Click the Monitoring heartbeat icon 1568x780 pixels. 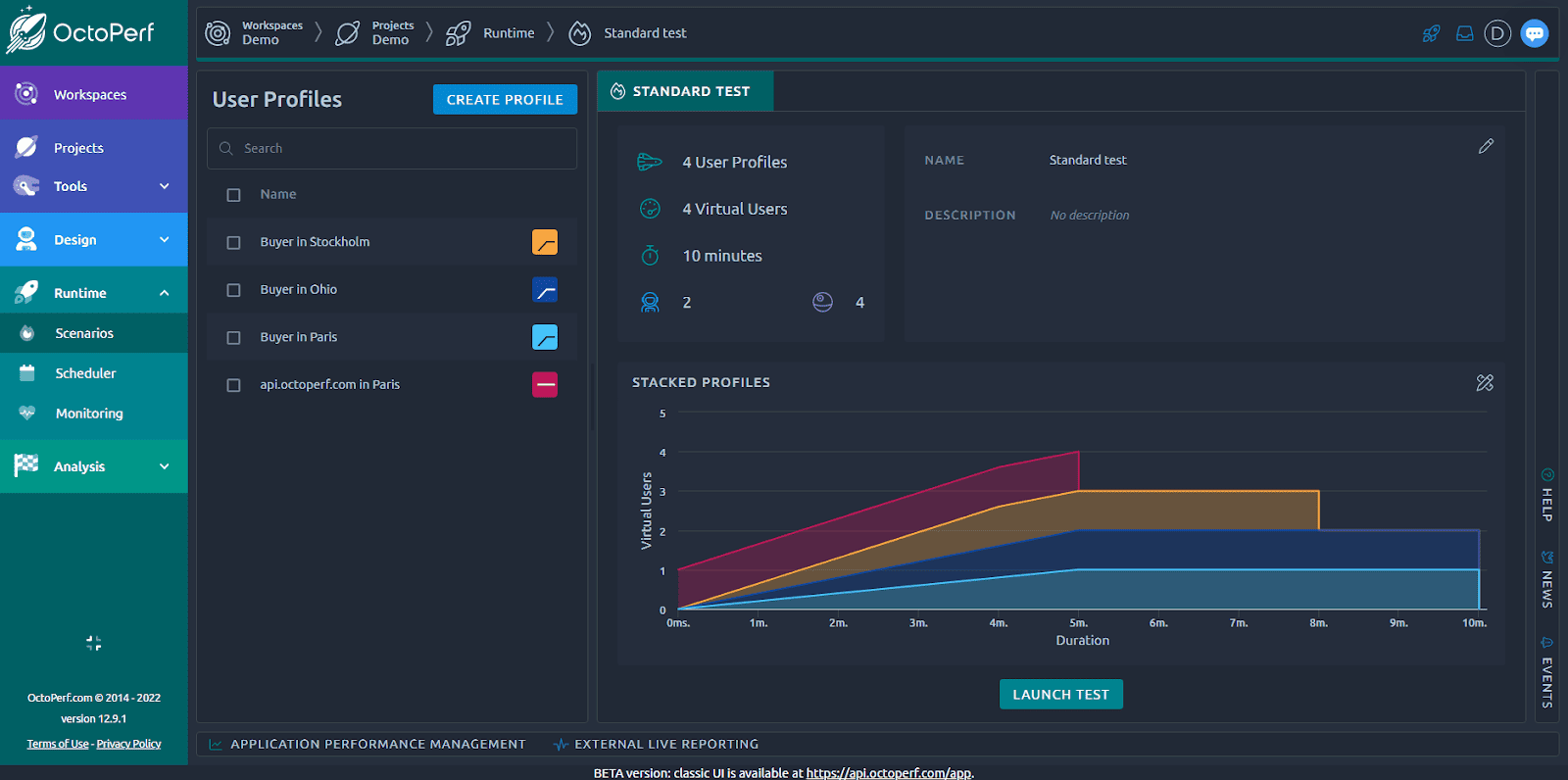click(27, 413)
